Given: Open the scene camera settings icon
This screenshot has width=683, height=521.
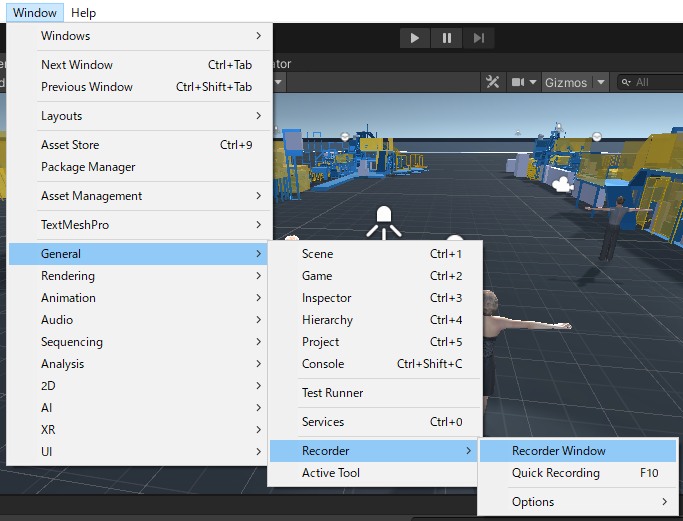Looking at the screenshot, I should 519,82.
